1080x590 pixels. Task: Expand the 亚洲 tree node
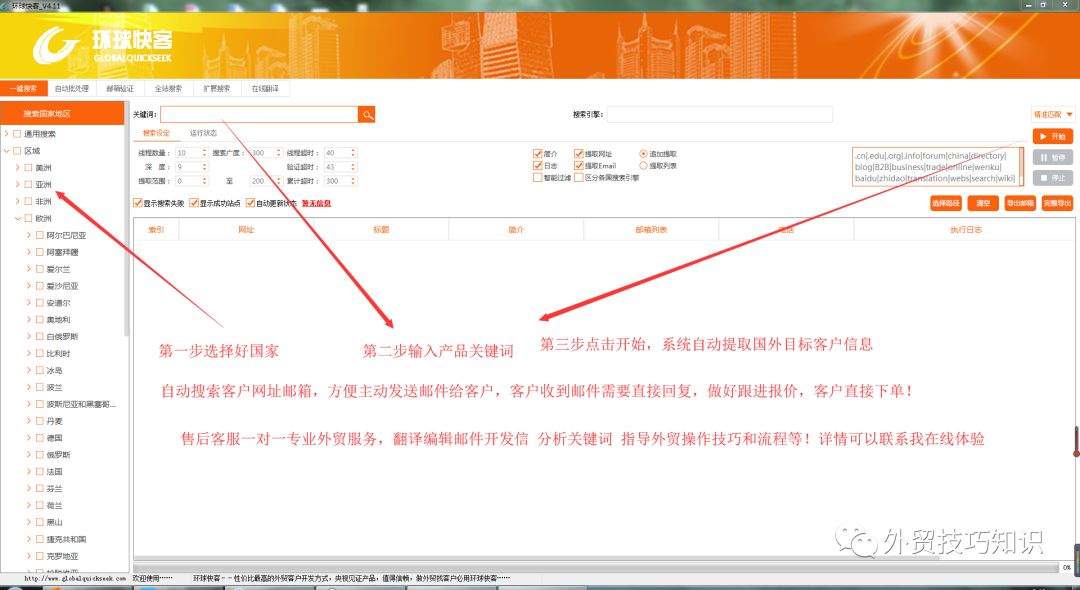pos(20,182)
